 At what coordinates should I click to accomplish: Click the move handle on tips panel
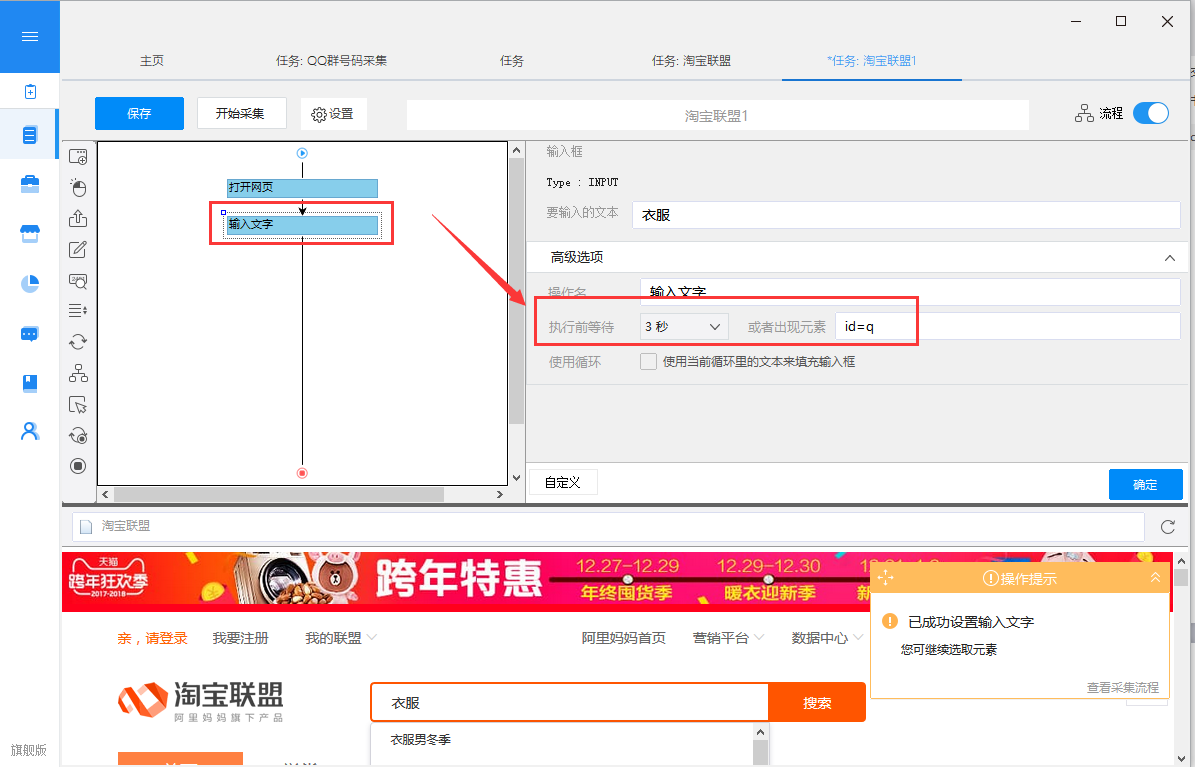point(886,578)
